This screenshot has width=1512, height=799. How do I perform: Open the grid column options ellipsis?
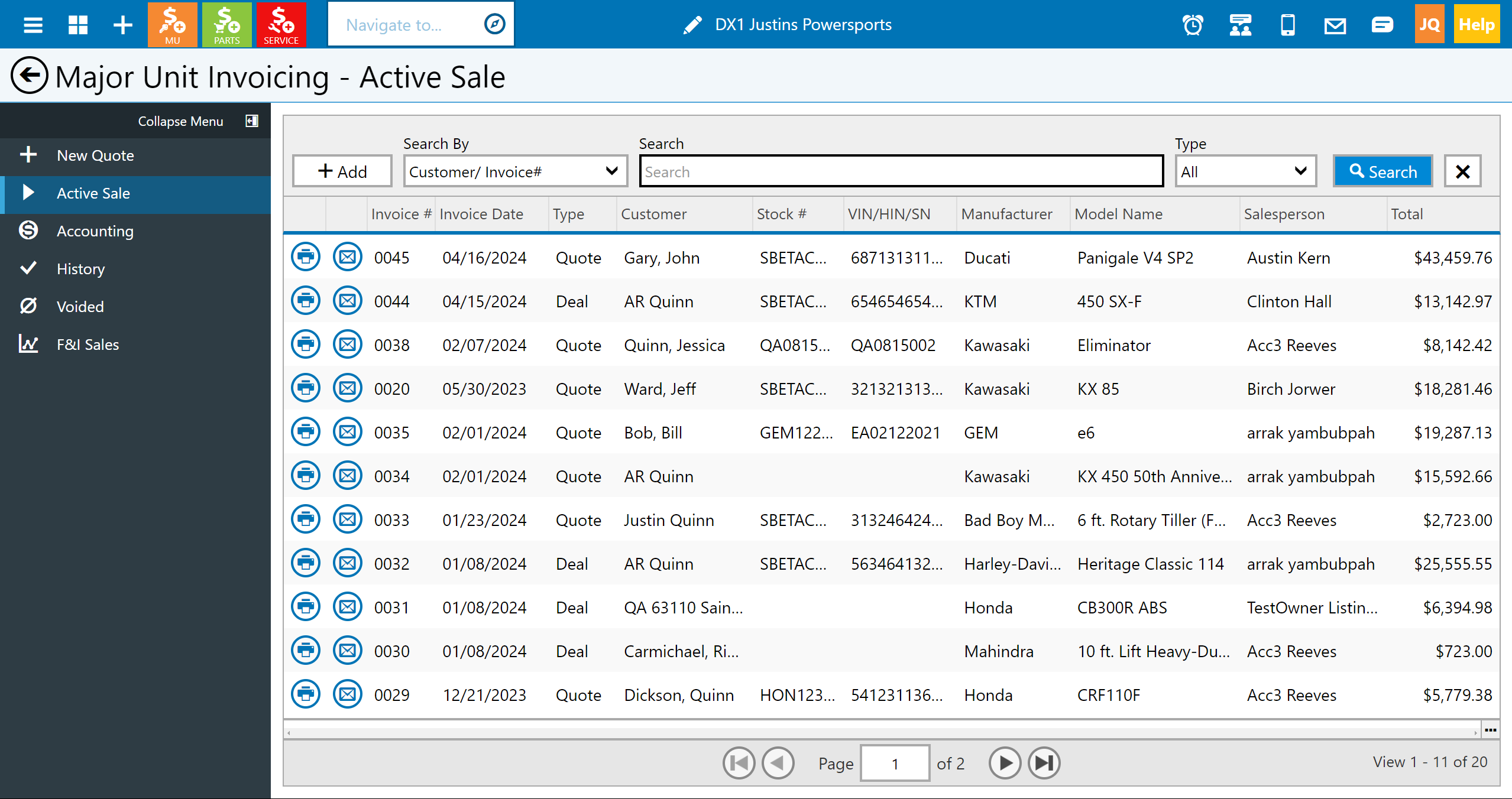coord(1491,730)
